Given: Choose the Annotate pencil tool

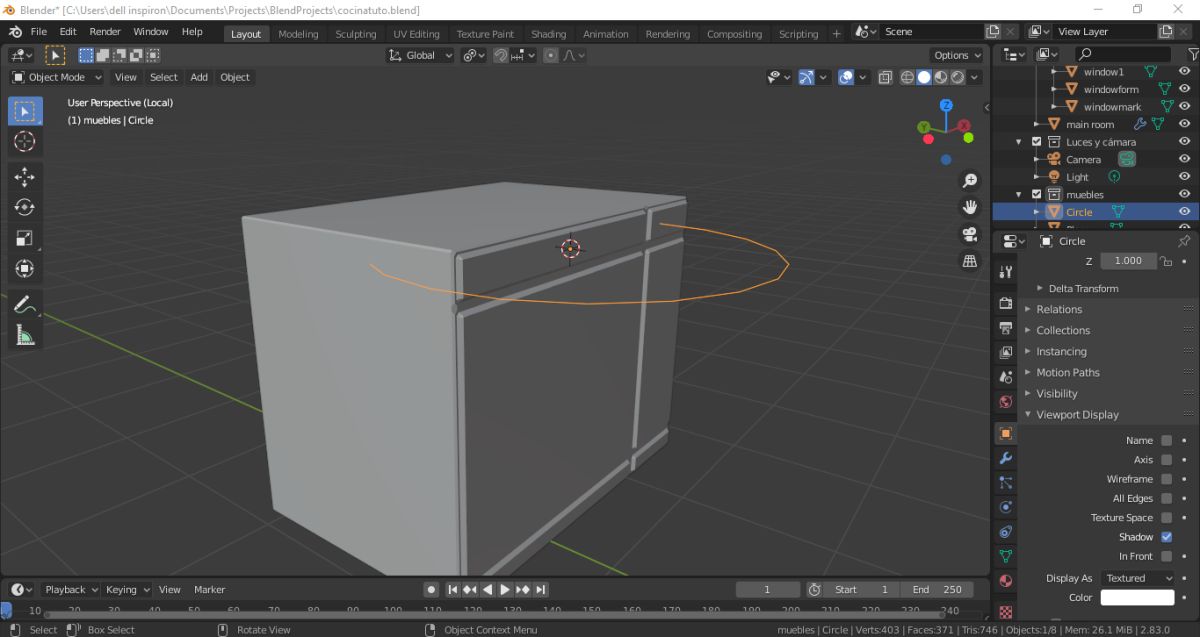Looking at the screenshot, I should [25, 305].
